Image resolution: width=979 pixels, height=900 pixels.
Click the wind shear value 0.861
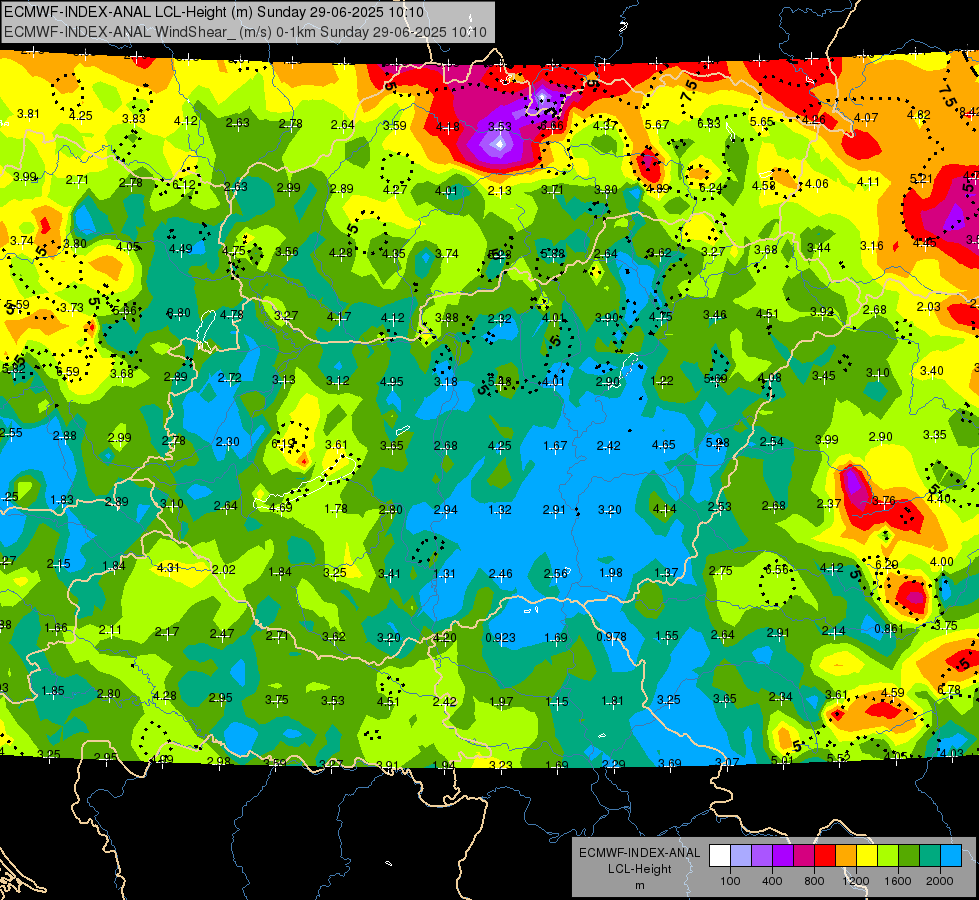pos(889,628)
